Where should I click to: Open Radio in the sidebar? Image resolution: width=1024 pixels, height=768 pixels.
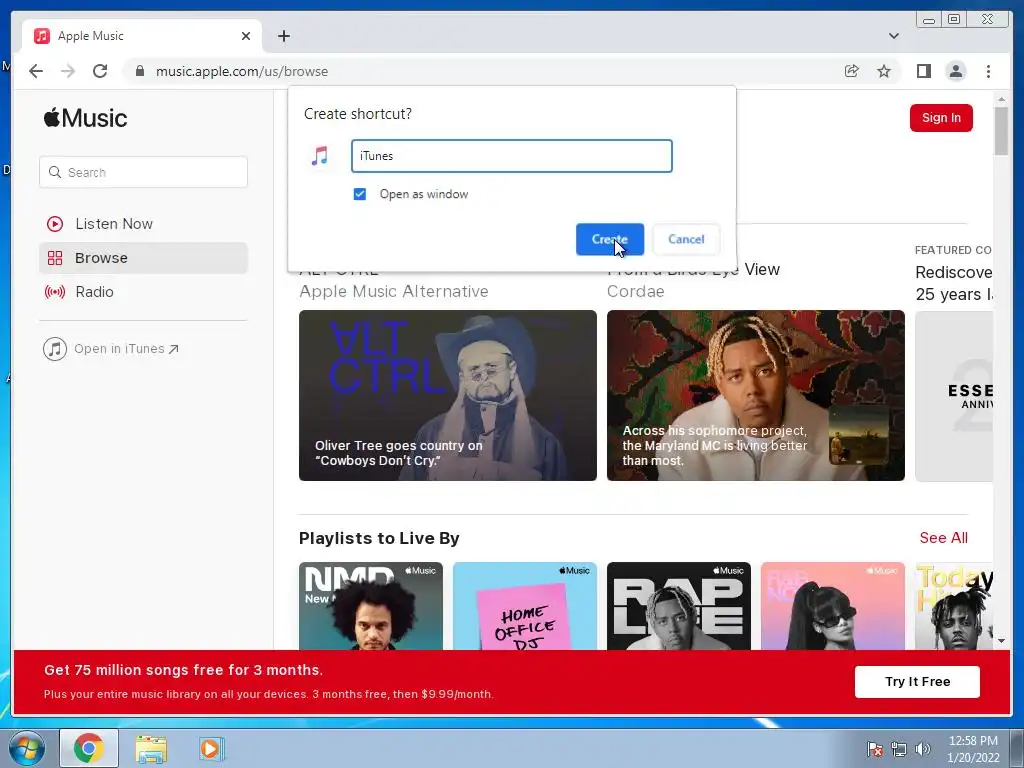(143, 292)
